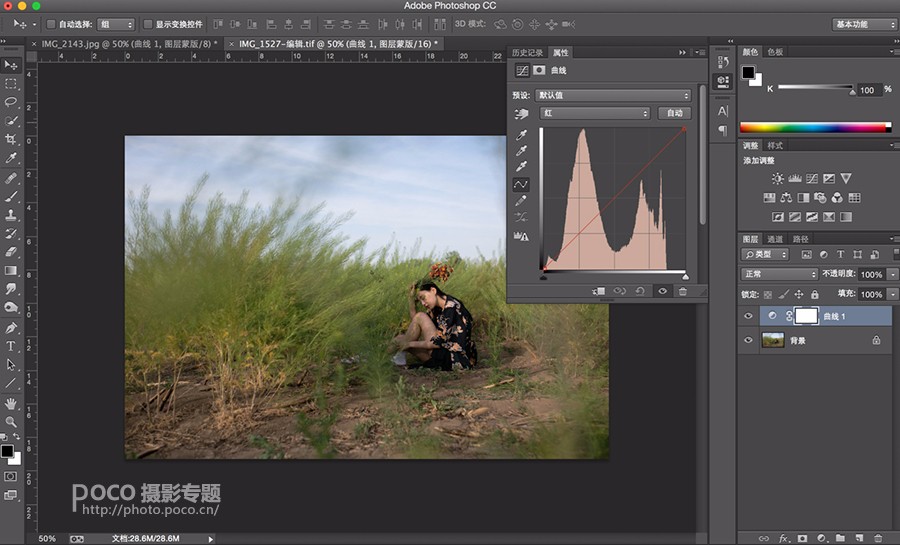Hide the 曲线 1 layer

(x=748, y=316)
